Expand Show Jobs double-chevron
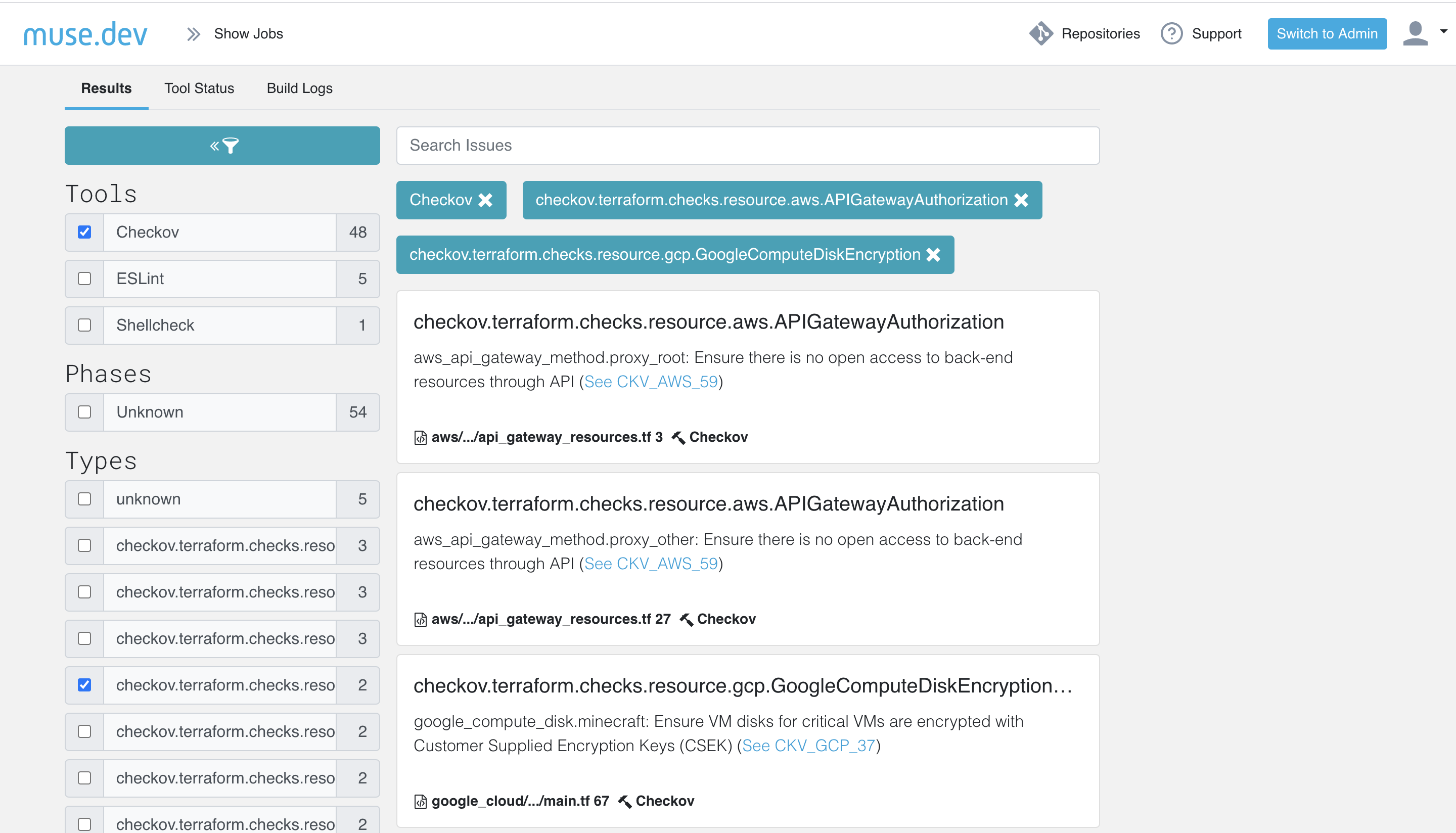The width and height of the screenshot is (1456, 833). click(x=194, y=34)
